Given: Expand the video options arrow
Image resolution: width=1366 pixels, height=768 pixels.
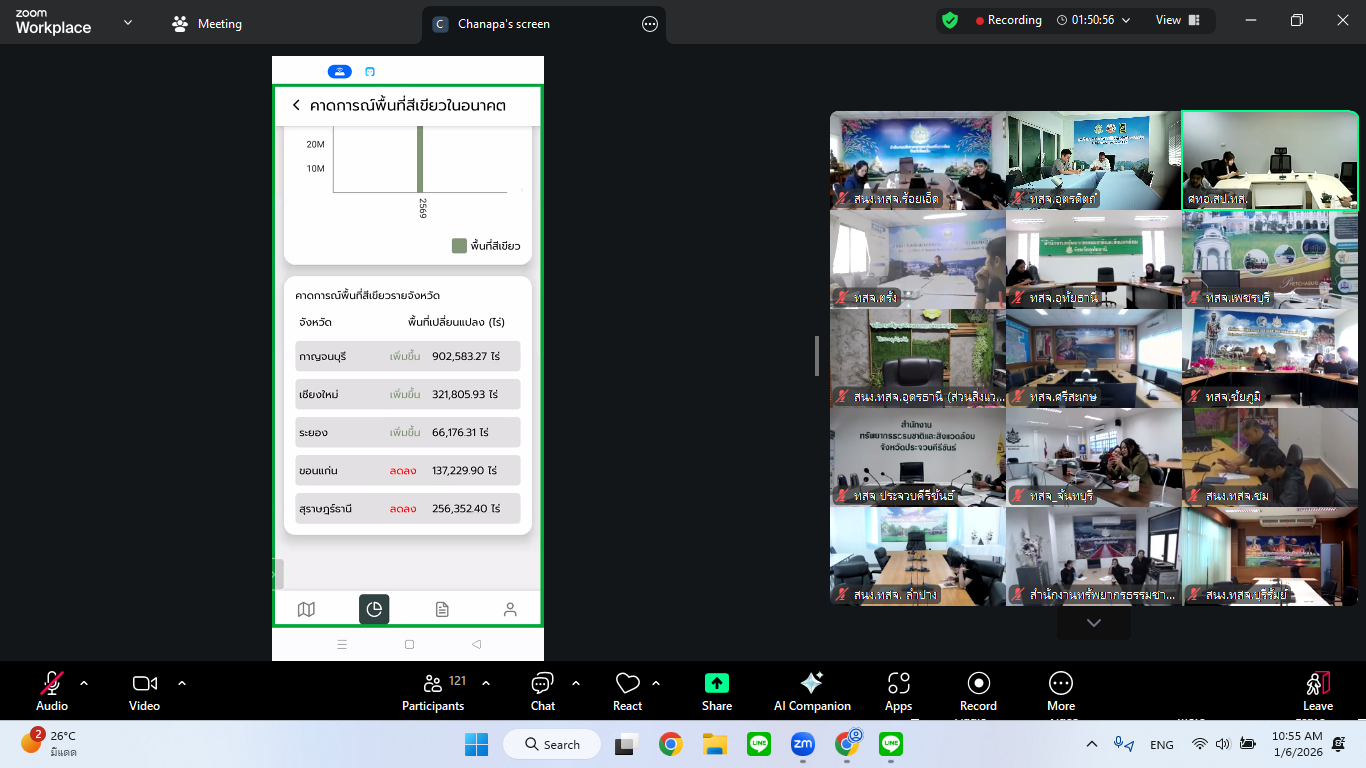Looking at the screenshot, I should pyautogui.click(x=182, y=683).
